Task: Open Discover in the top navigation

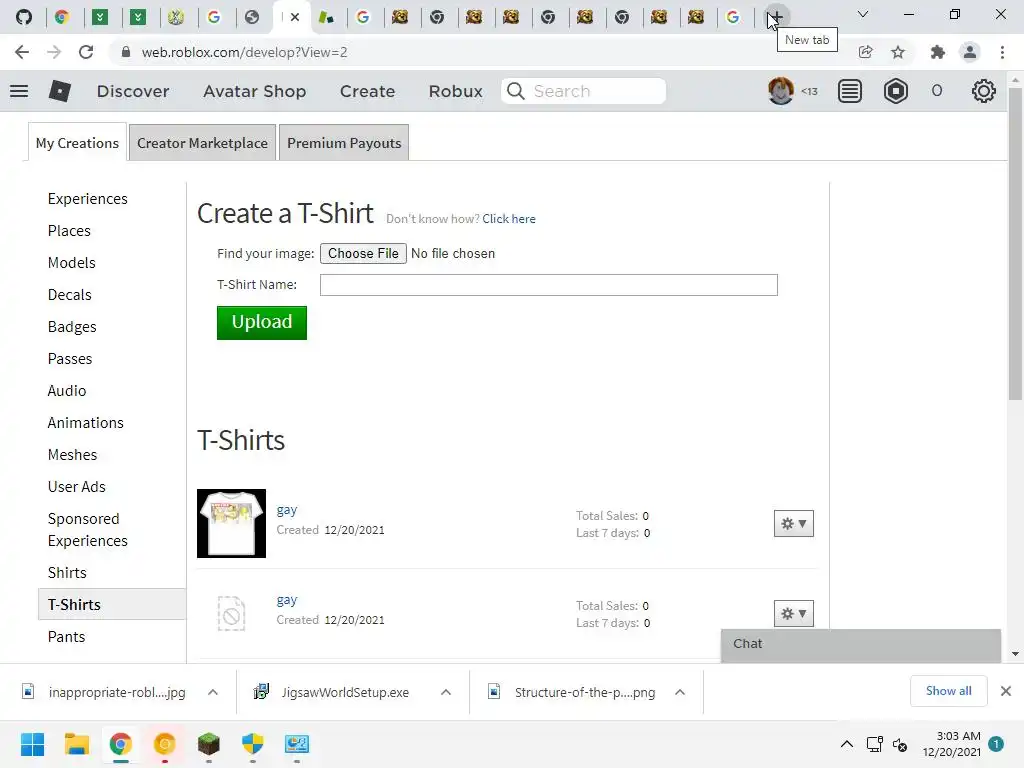Action: coord(133,91)
